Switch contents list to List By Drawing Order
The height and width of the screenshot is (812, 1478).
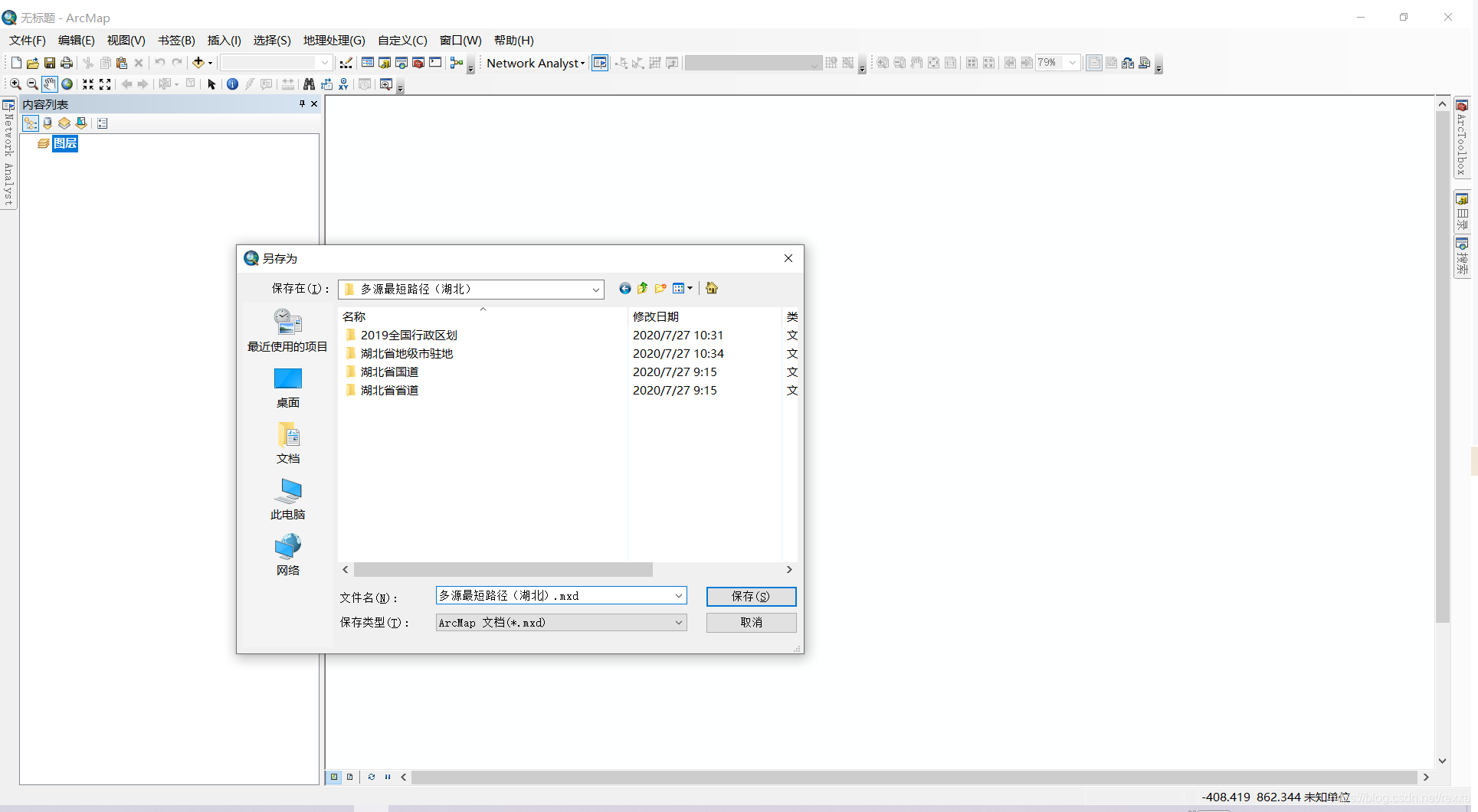tap(31, 123)
